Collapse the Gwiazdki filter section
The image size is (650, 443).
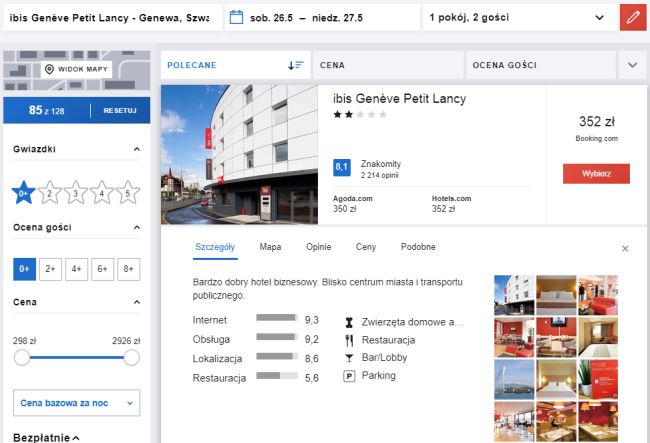tap(136, 150)
